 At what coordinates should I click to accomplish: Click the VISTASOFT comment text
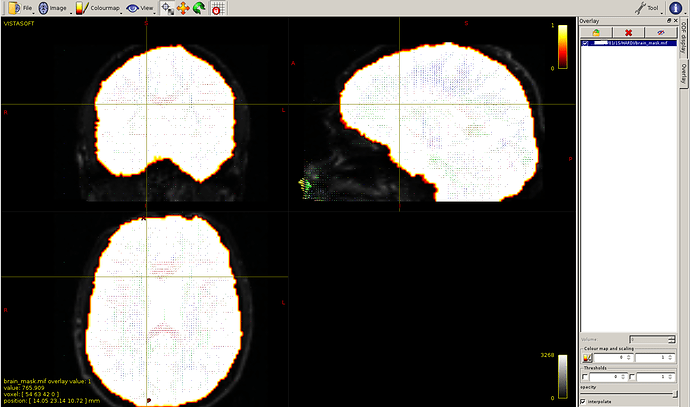click(19, 24)
